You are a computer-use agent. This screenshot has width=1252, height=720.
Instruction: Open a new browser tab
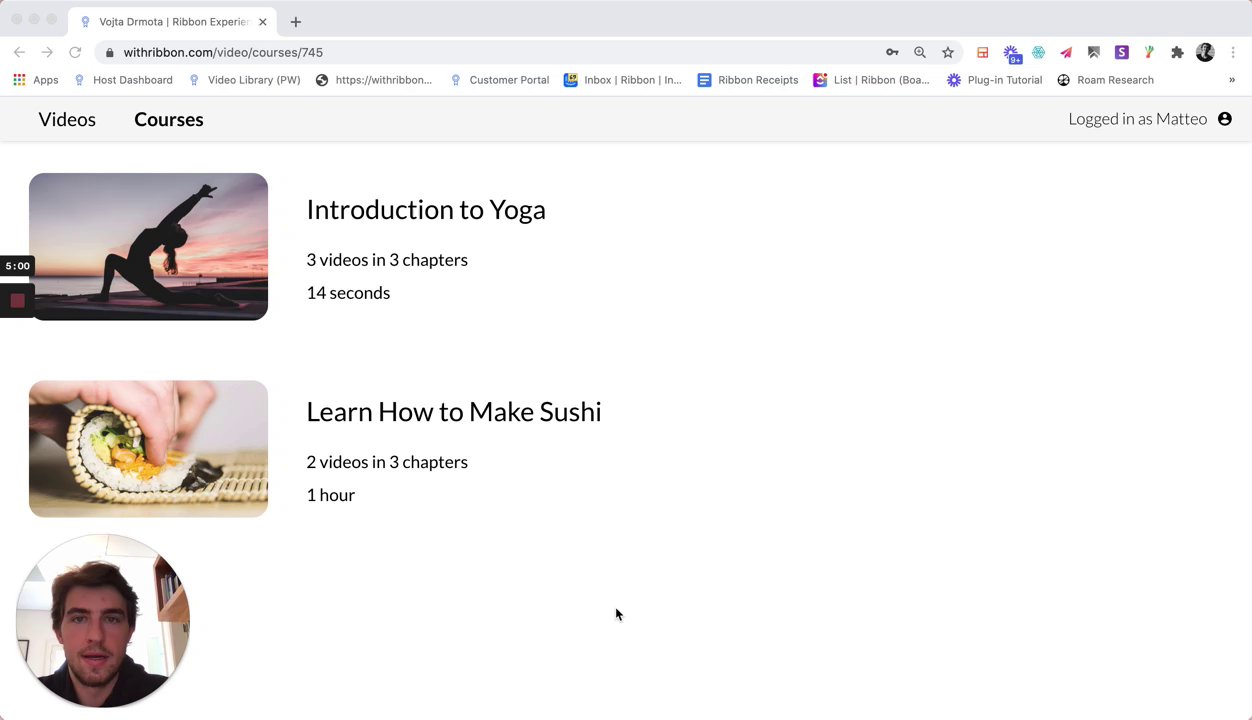(296, 21)
